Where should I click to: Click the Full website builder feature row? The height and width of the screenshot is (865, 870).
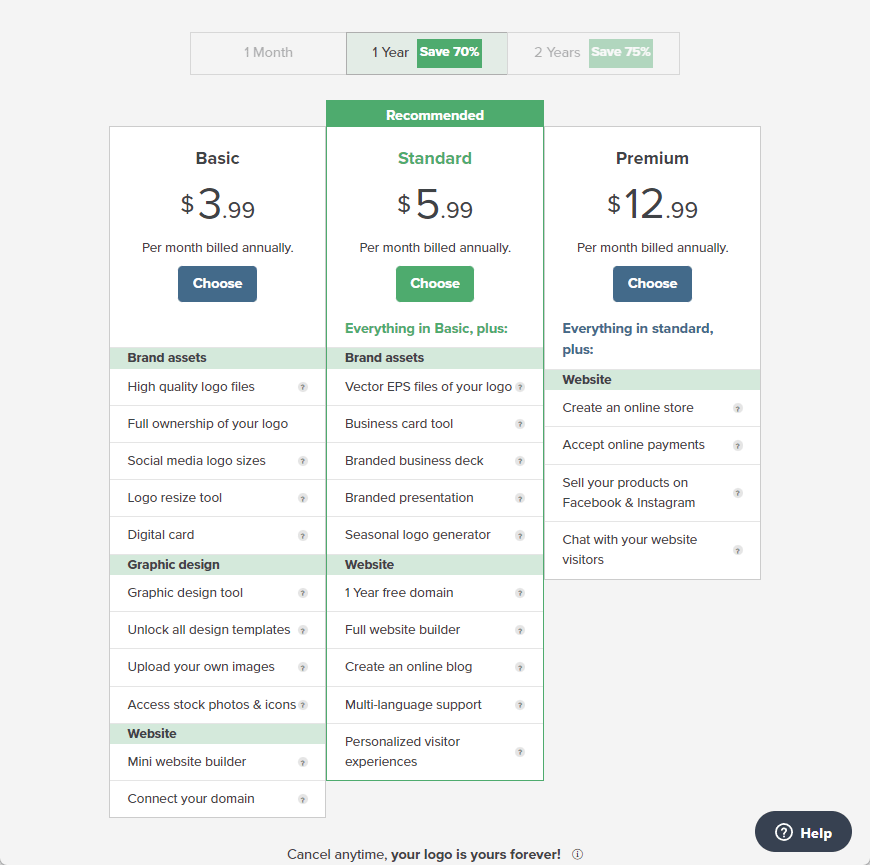[x=403, y=630]
